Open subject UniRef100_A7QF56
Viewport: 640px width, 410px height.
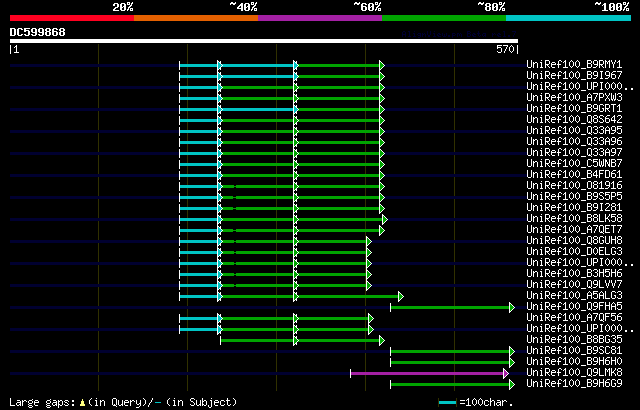574,318
